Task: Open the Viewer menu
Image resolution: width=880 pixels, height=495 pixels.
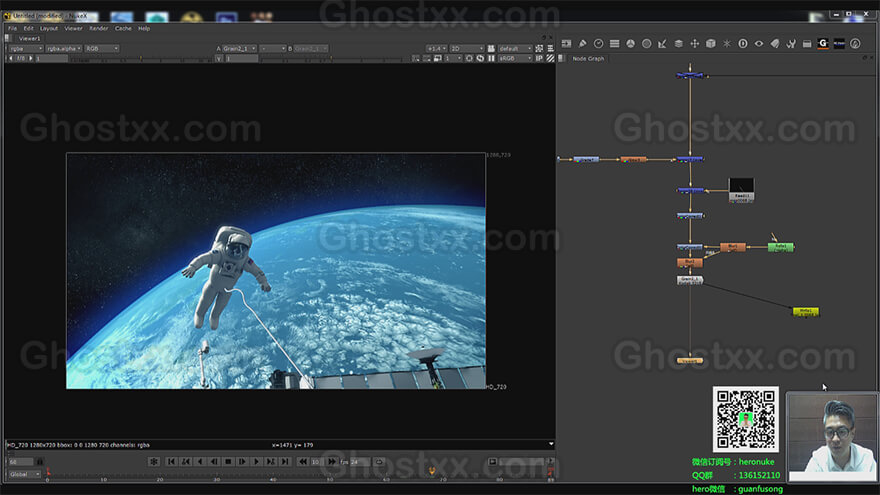Action: tap(73, 28)
